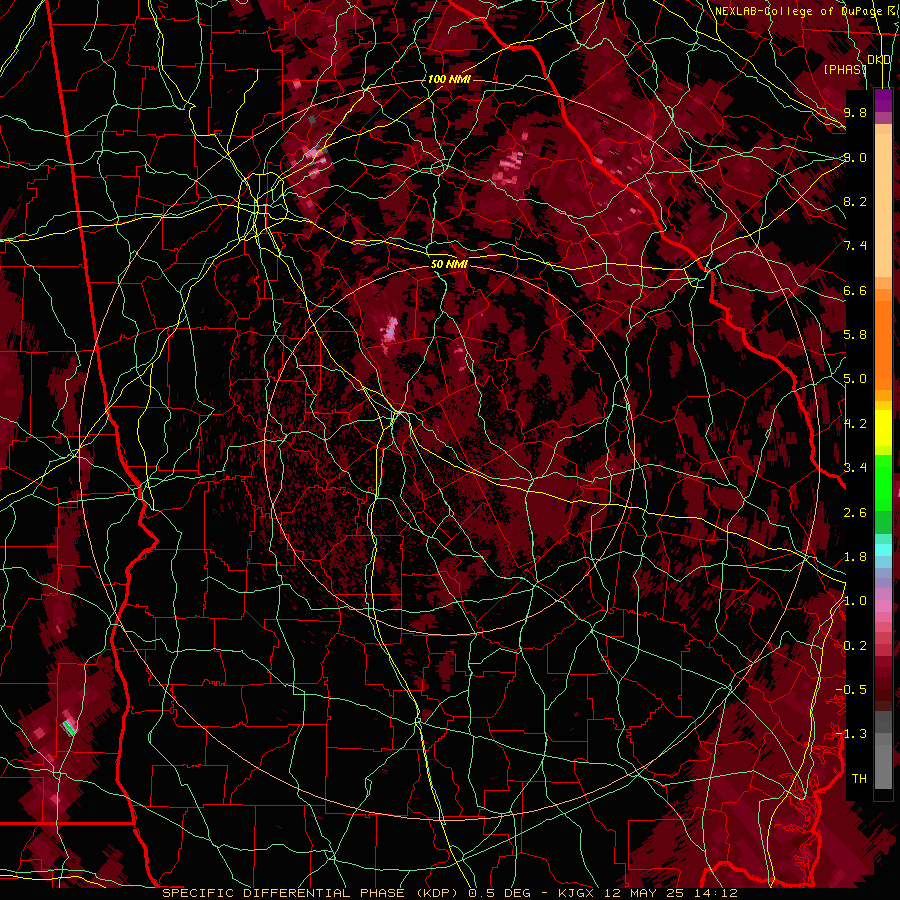This screenshot has width=900, height=900.
Task: Click the KJGX station identifier in the caption
Action: 578,893
